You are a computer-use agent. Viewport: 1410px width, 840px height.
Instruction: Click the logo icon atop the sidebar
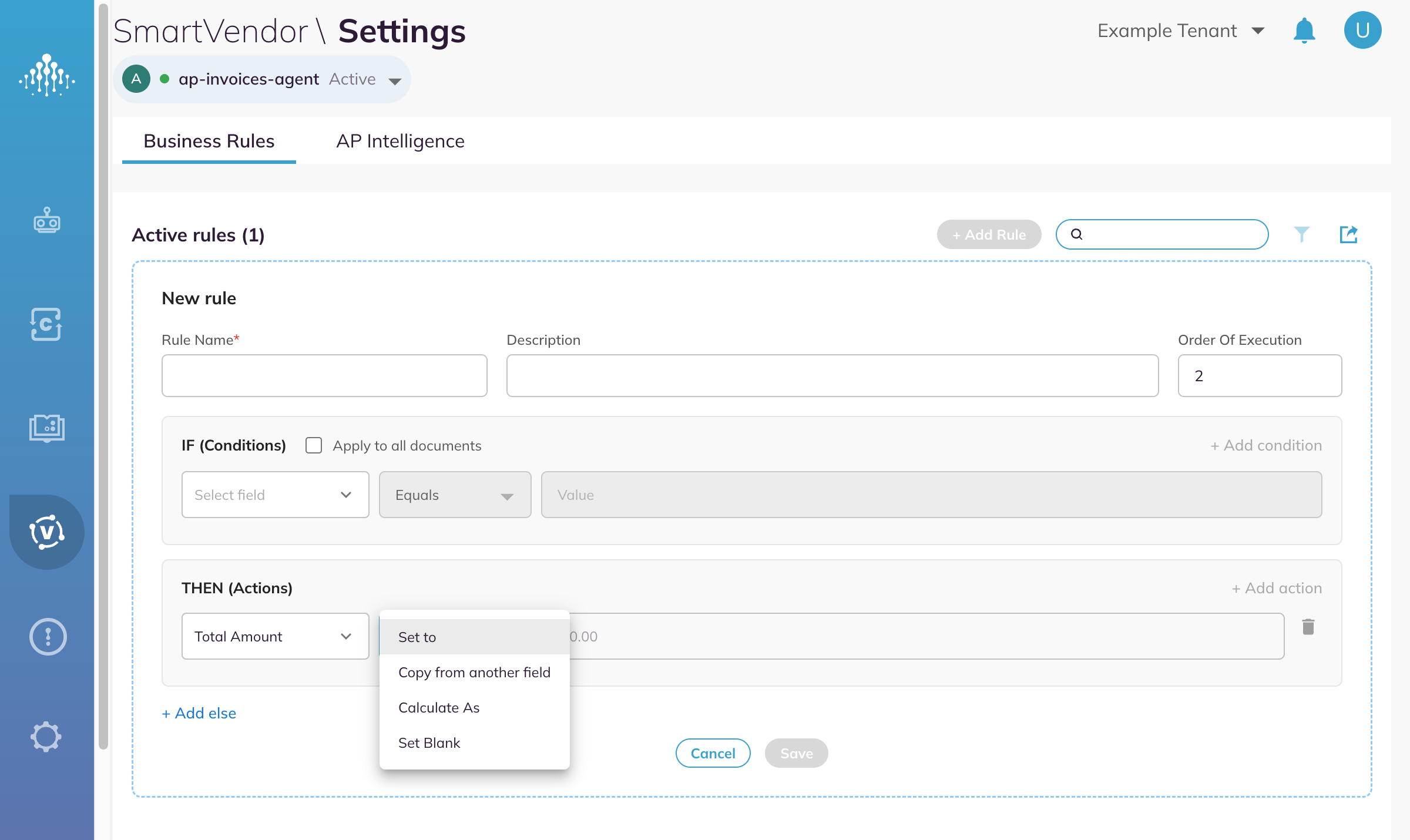[47, 75]
